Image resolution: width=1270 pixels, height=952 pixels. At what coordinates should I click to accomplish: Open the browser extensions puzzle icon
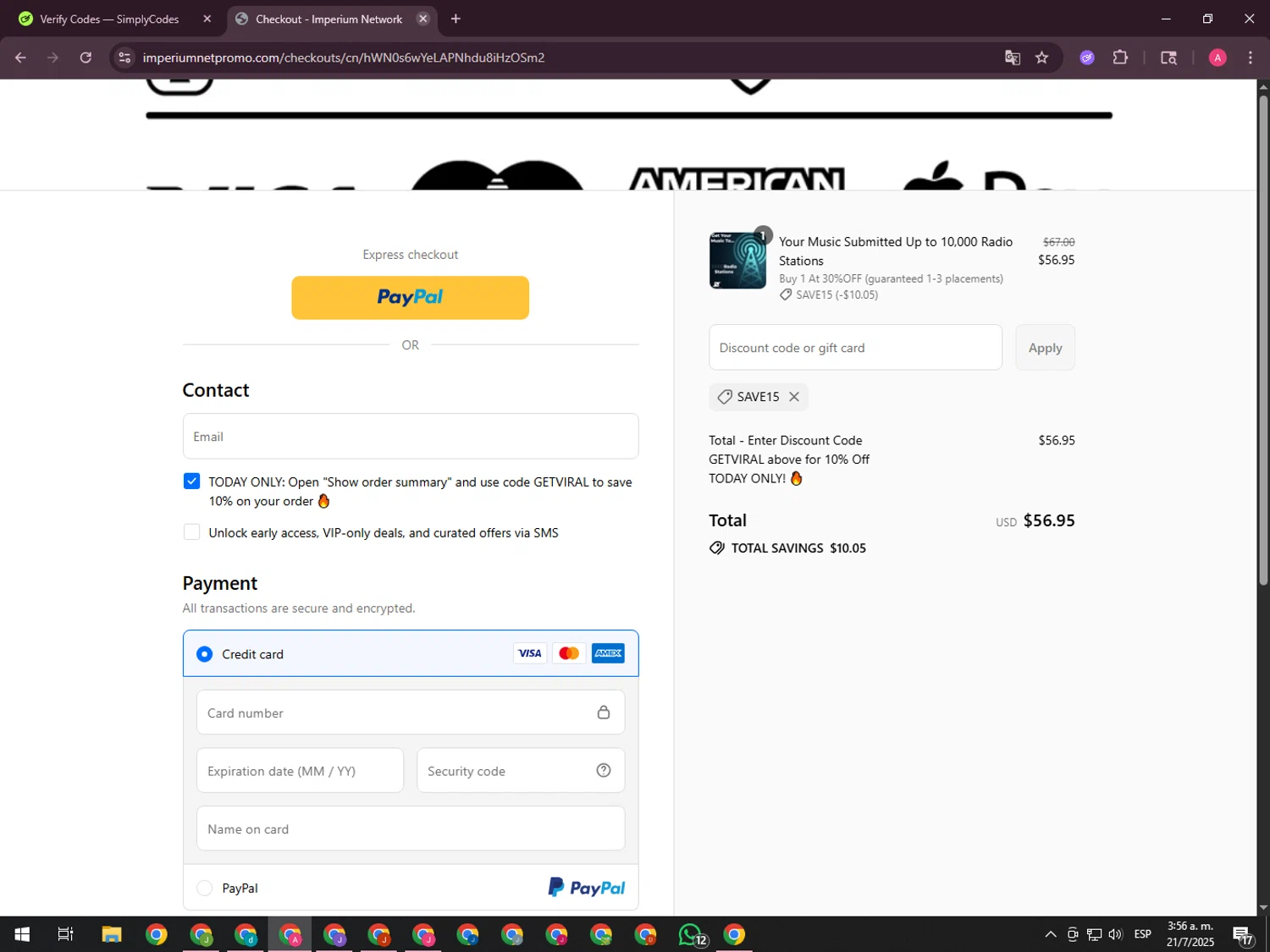[1120, 58]
